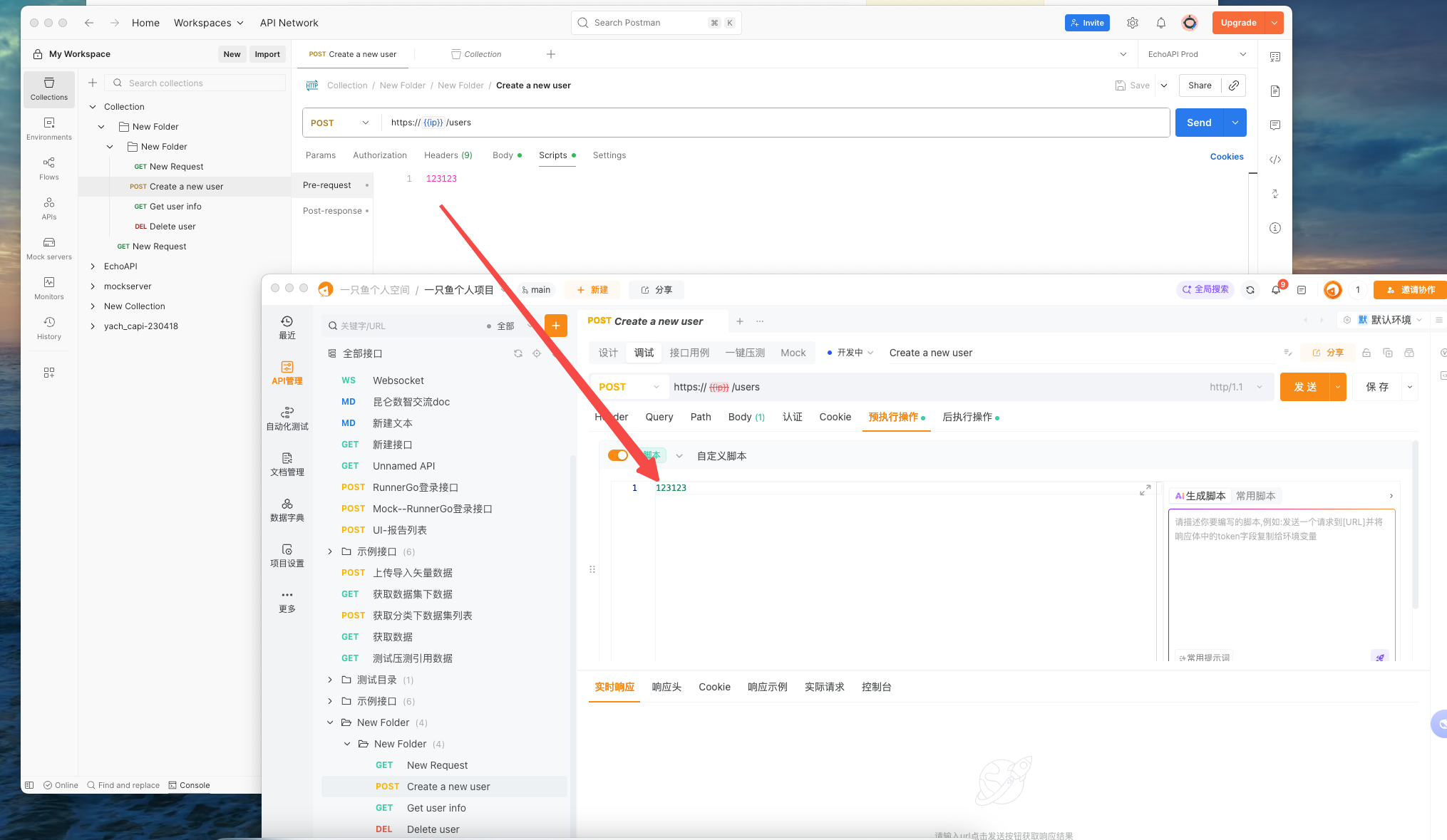Click the orange plus add-interface button
This screenshot has width=1447, height=840.
(555, 326)
